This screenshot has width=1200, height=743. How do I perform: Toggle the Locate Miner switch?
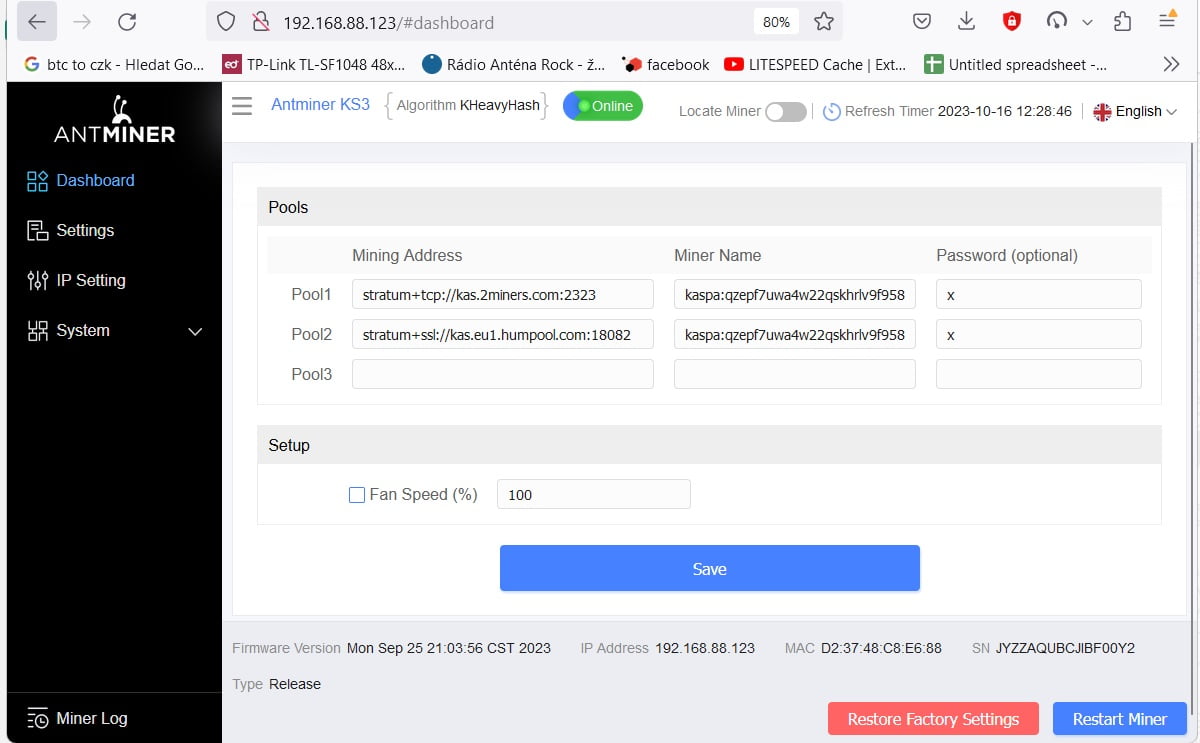[x=786, y=112]
